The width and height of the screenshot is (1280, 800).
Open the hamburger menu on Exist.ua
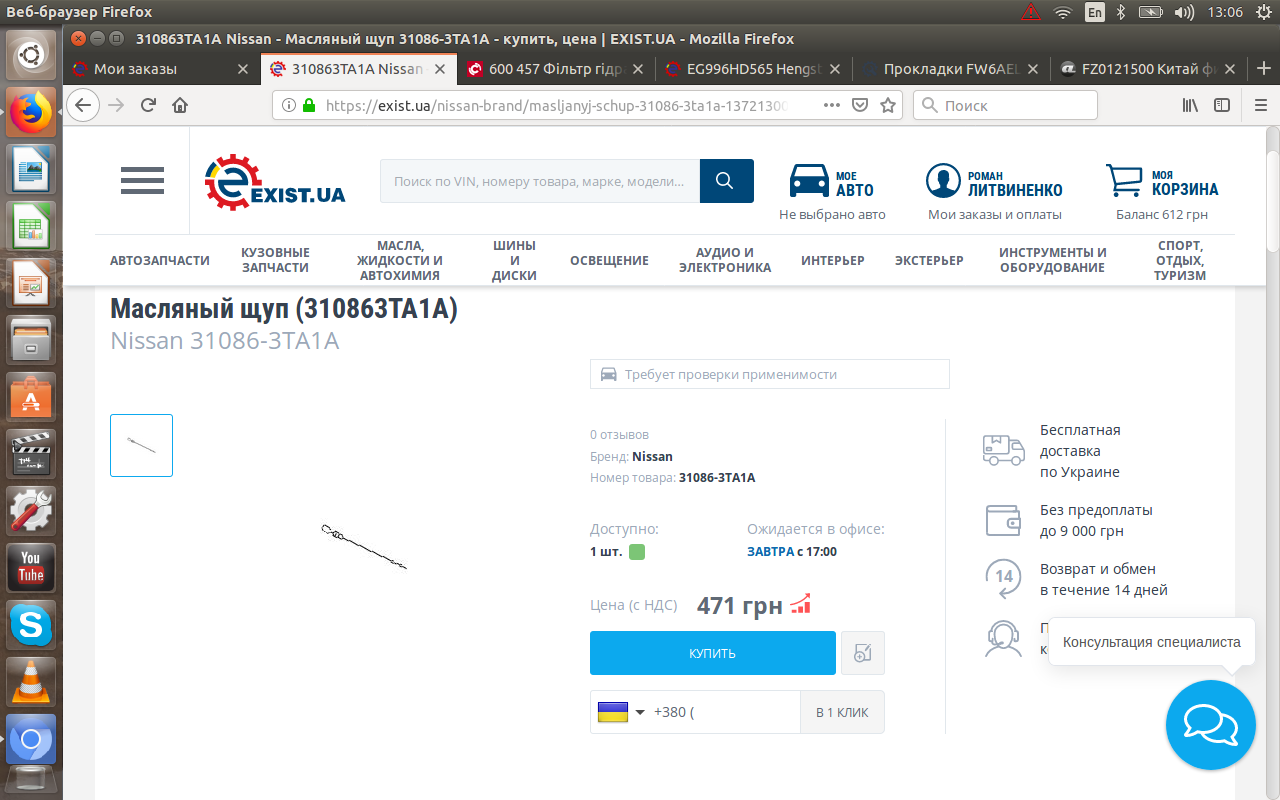click(142, 180)
